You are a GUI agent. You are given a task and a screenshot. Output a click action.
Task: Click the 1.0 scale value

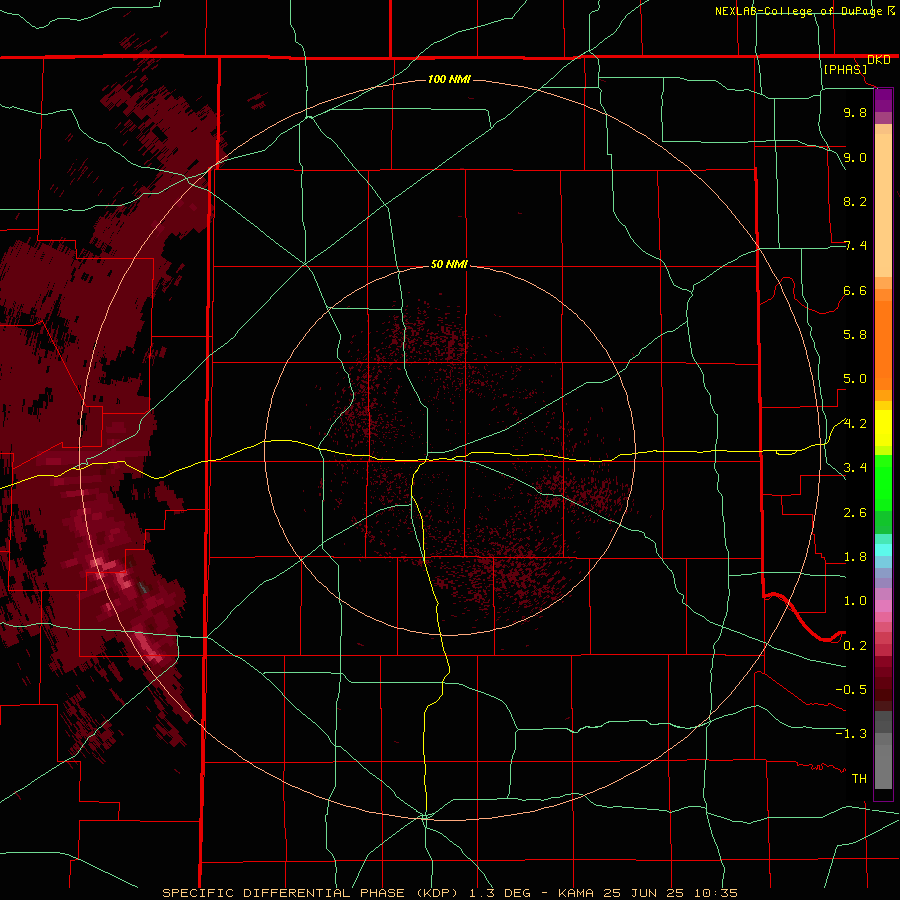click(855, 601)
